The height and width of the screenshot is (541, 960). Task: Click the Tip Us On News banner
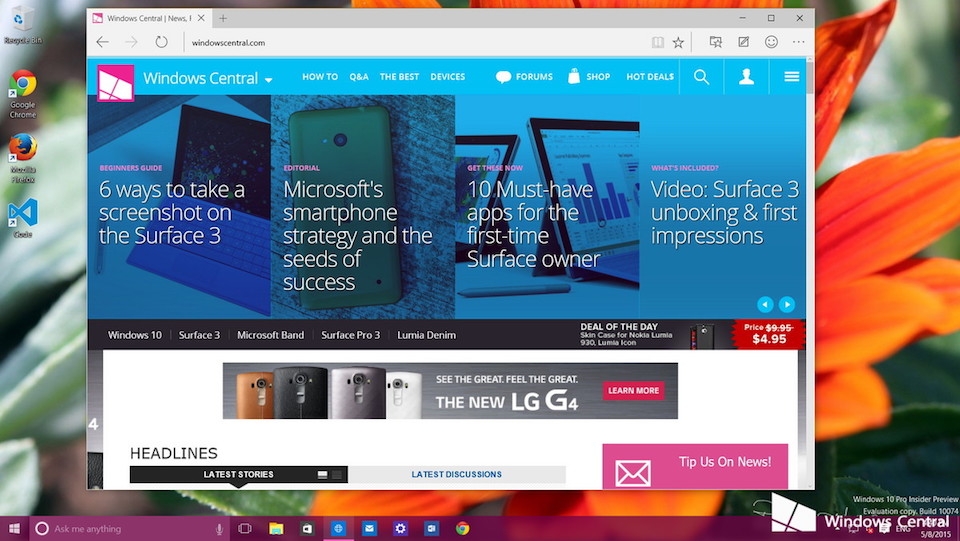coord(695,466)
